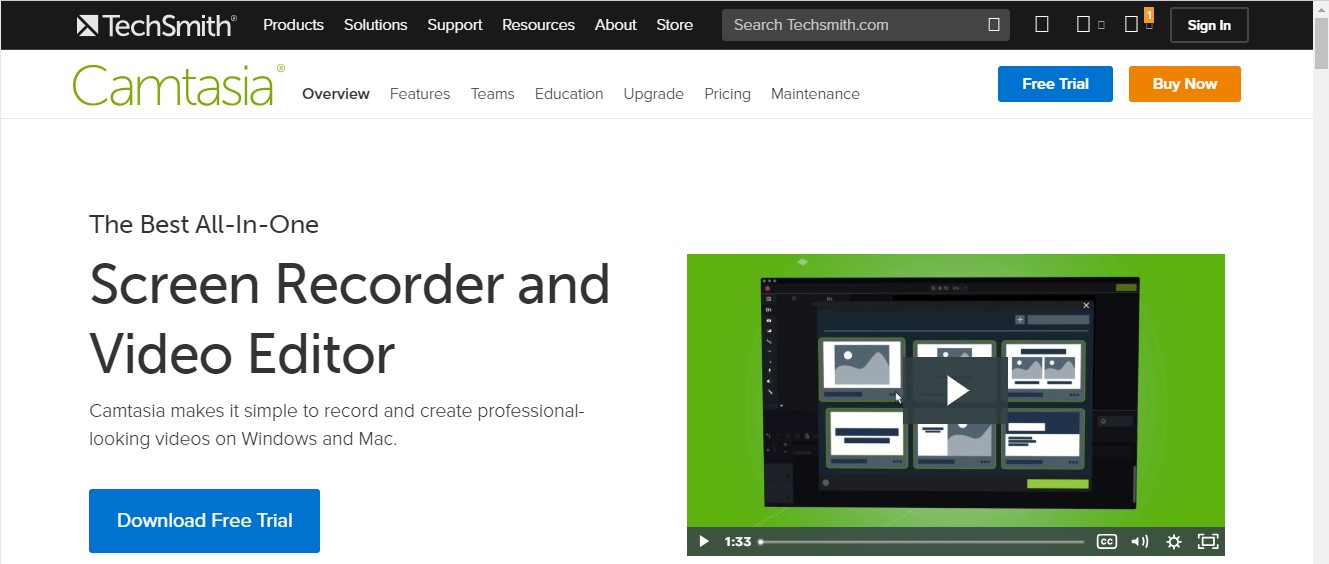Switch to the Features tab
The width and height of the screenshot is (1329, 564).
pos(420,94)
